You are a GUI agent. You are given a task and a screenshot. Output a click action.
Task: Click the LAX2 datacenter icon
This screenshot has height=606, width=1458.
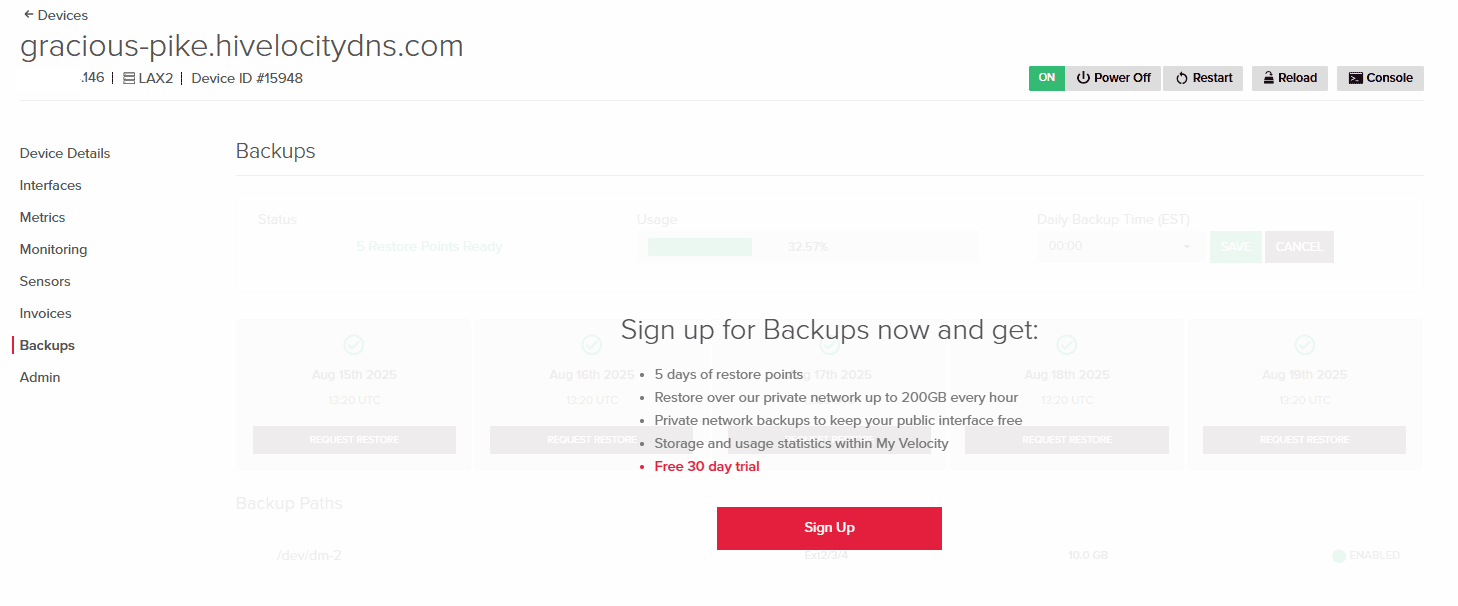(x=129, y=78)
